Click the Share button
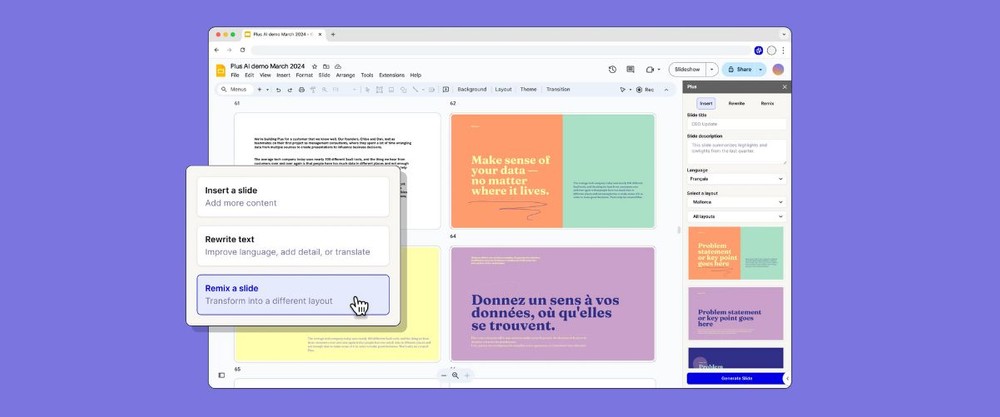This screenshot has height=417, width=1000. (741, 70)
